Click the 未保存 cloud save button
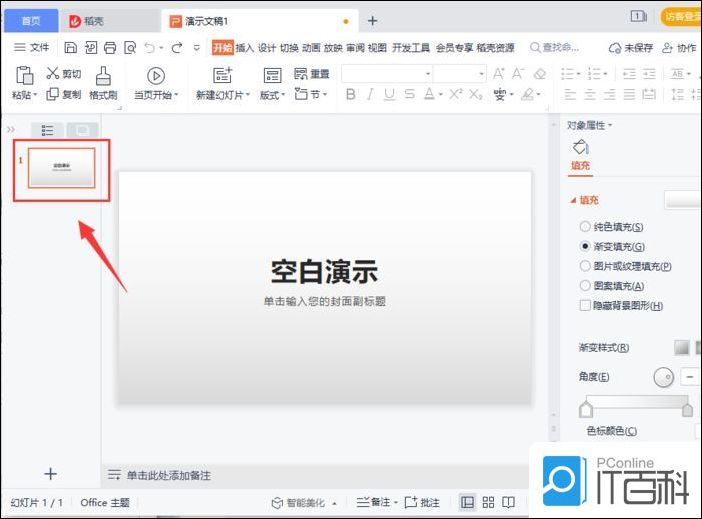Image resolution: width=702 pixels, height=519 pixels. tap(631, 47)
